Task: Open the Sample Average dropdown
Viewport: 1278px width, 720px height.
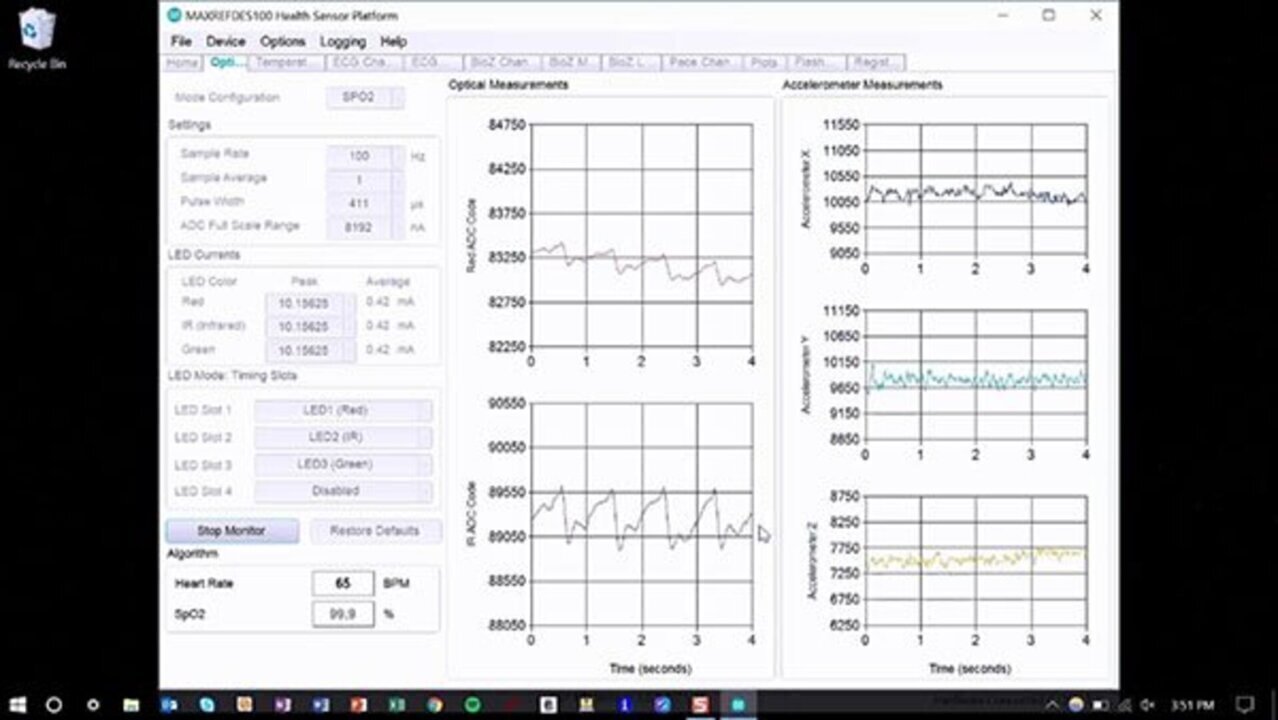Action: [x=366, y=180]
